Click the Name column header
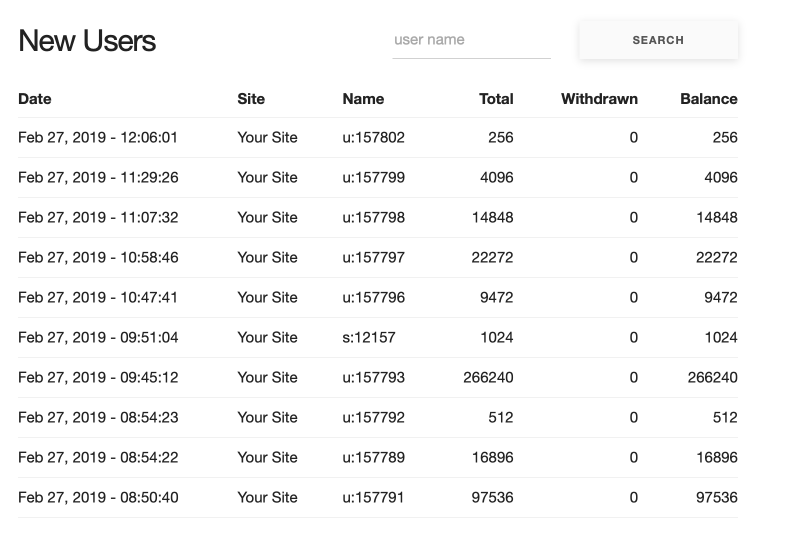808x545 pixels. (x=363, y=99)
